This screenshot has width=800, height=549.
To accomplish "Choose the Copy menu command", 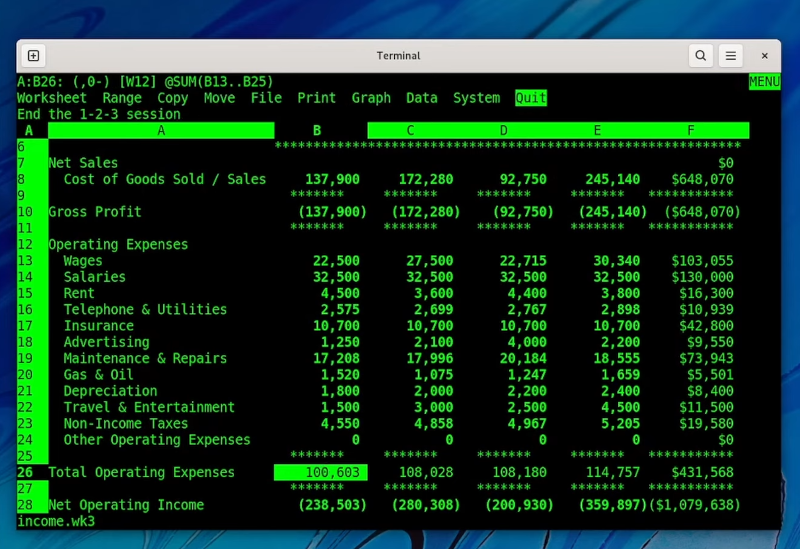I will click(172, 98).
